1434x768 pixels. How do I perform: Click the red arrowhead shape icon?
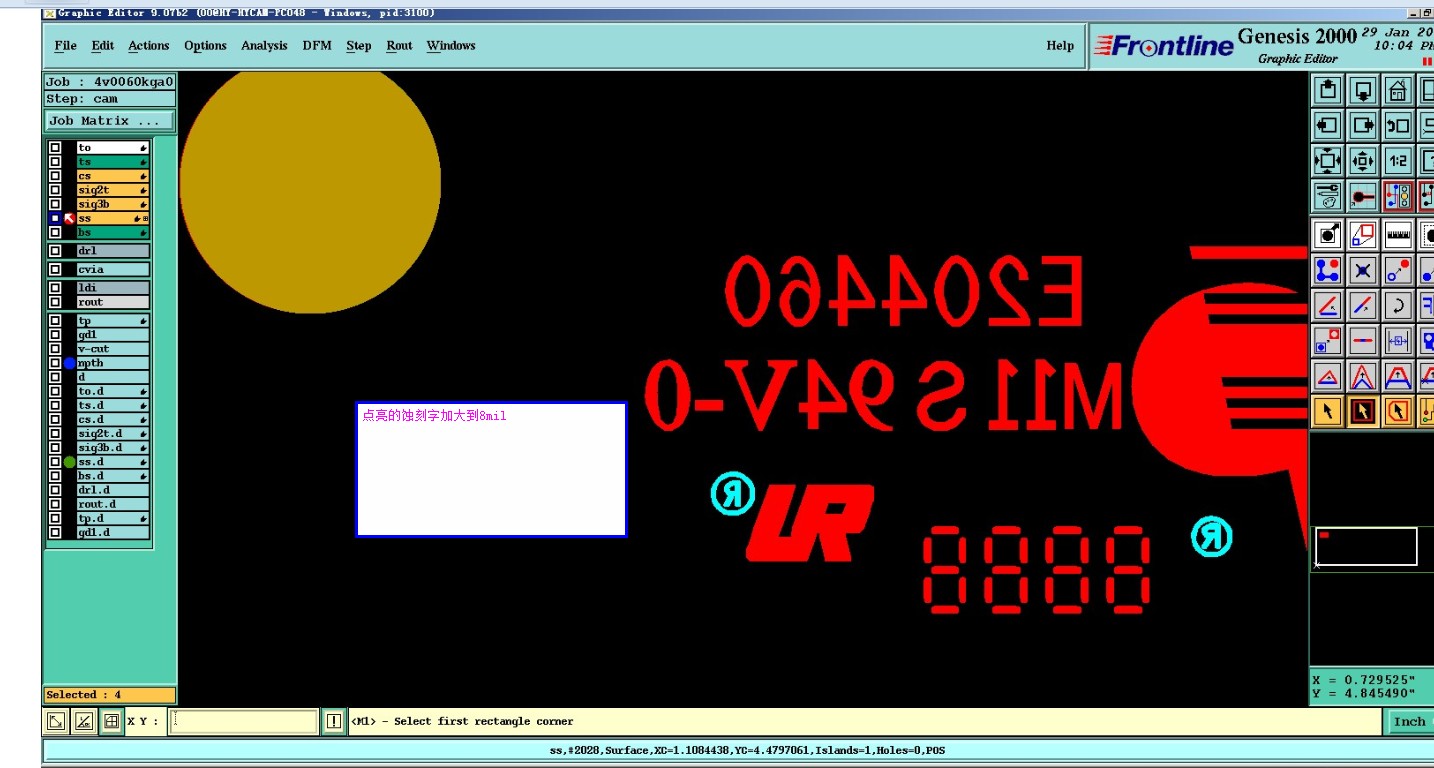coord(1363,376)
